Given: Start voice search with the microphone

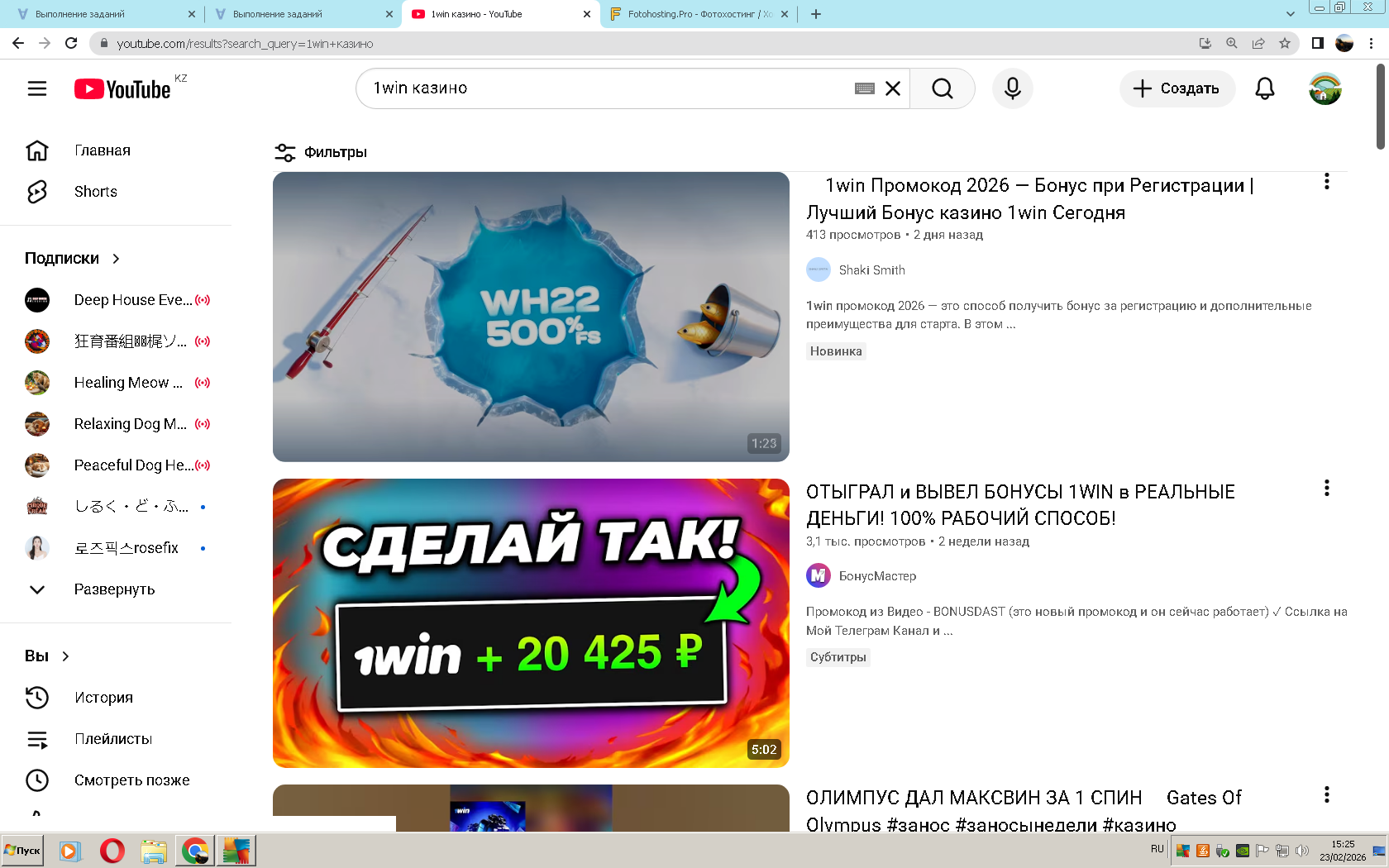Looking at the screenshot, I should point(1013,88).
